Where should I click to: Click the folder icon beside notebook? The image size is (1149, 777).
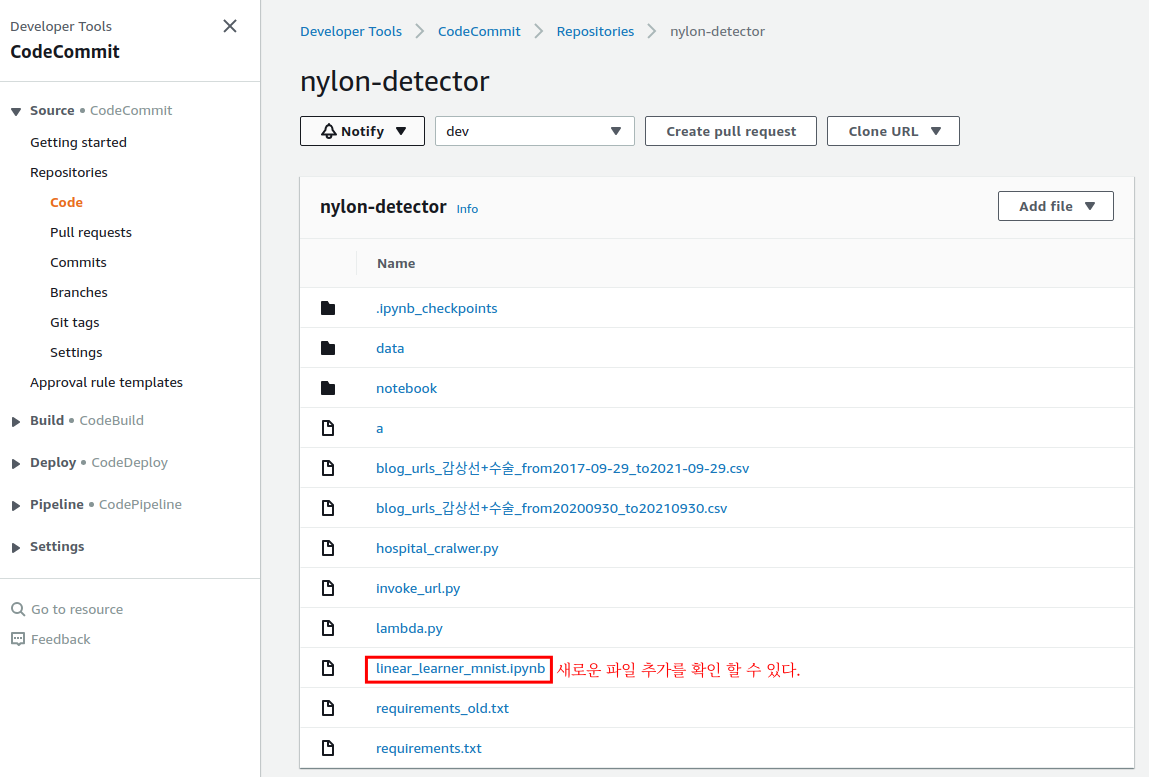(328, 388)
